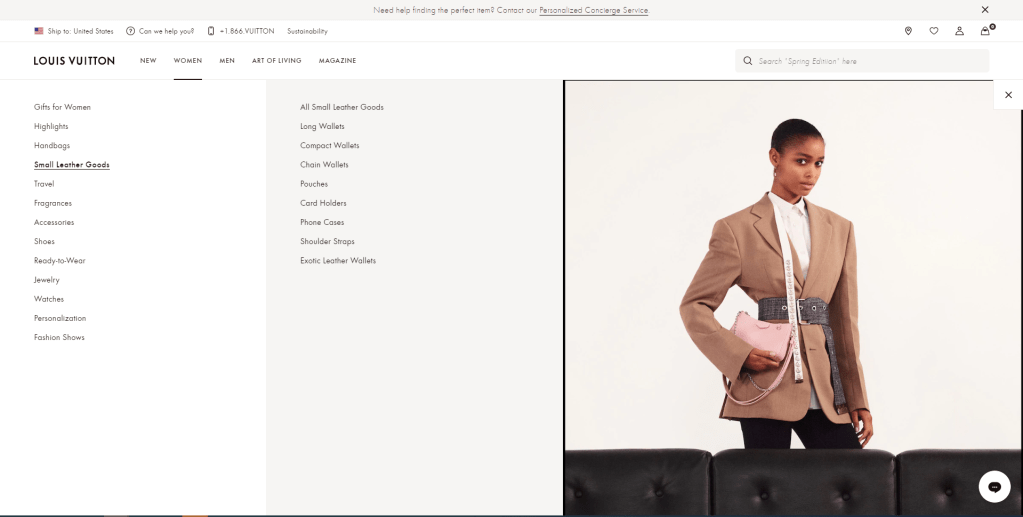Click the wishlist heart icon
Screen dimensions: 1023x517
pos(934,31)
